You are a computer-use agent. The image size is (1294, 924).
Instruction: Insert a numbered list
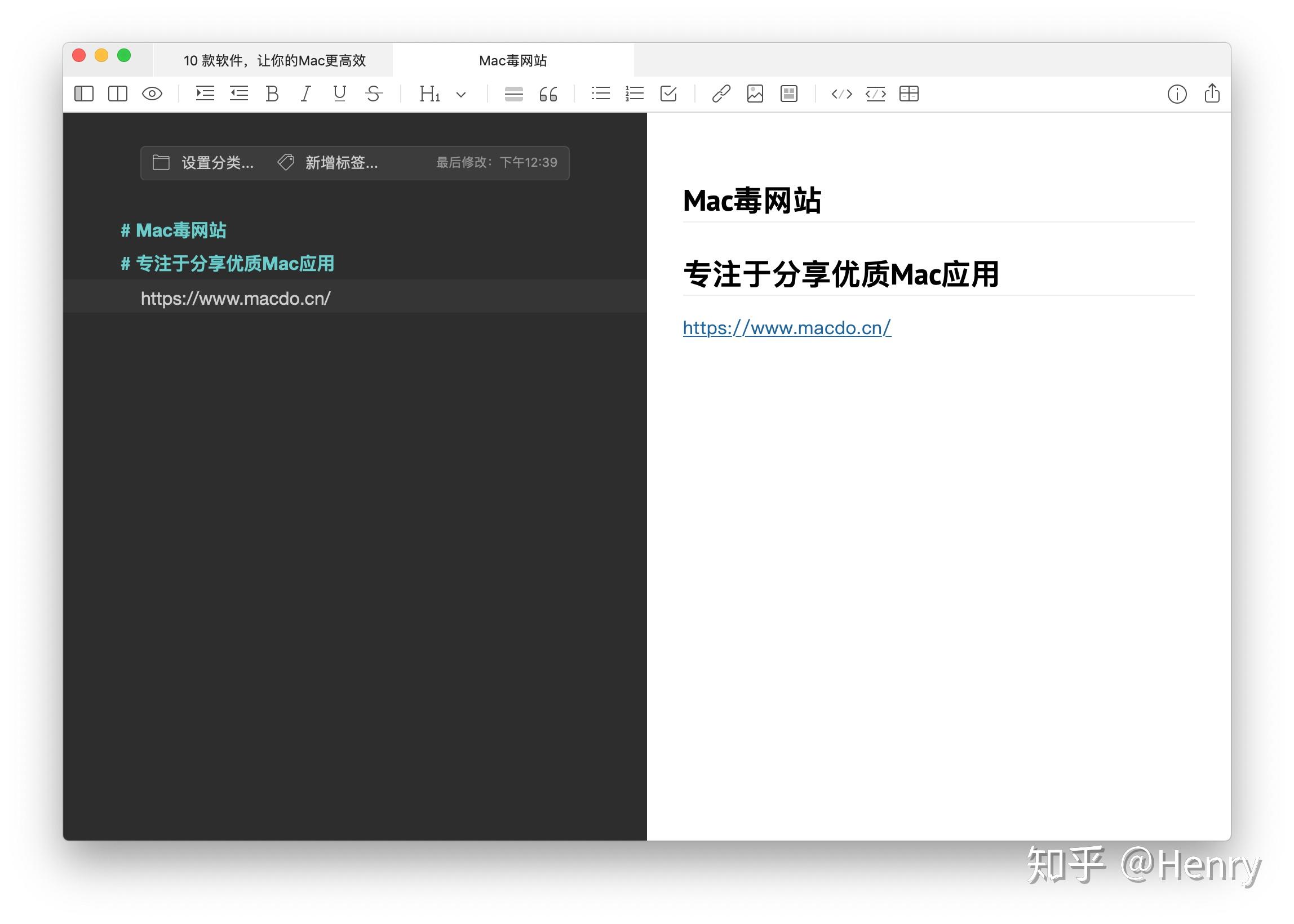click(635, 94)
